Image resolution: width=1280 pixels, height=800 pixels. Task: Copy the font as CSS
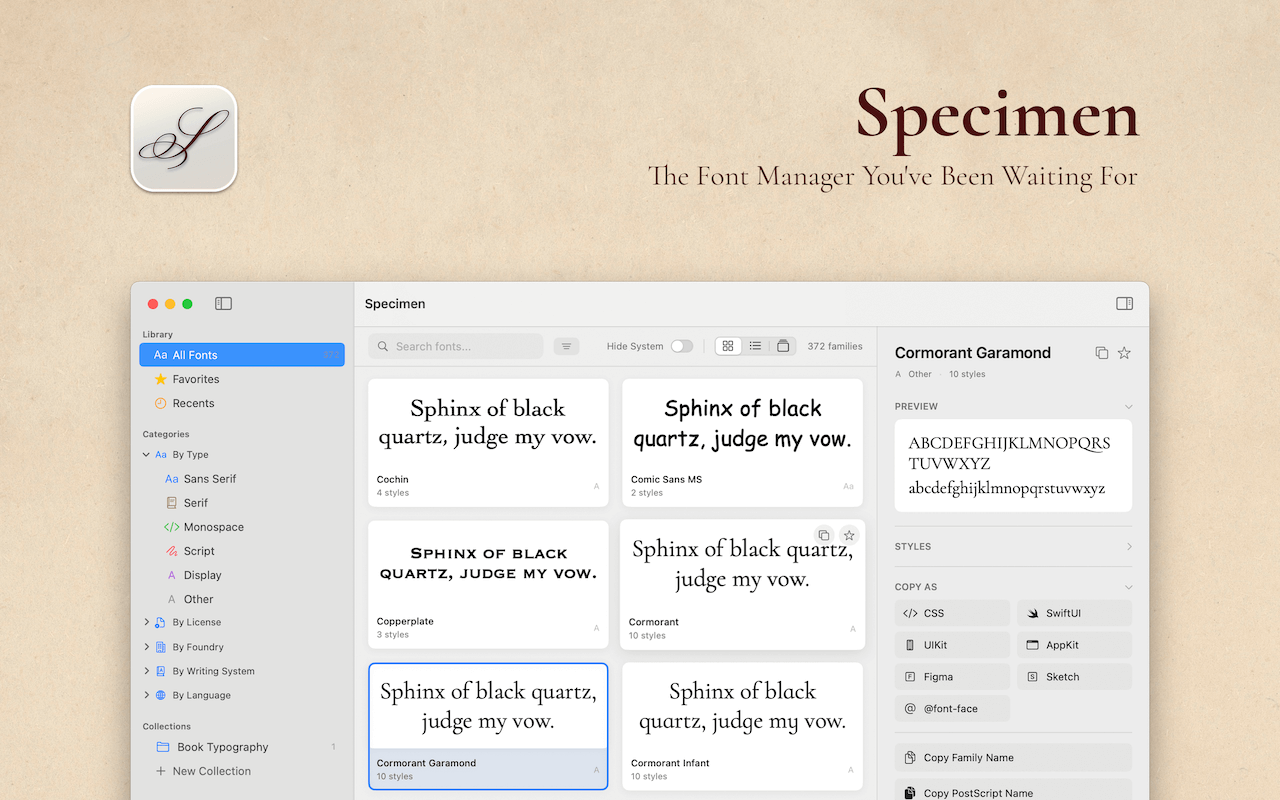click(x=951, y=612)
